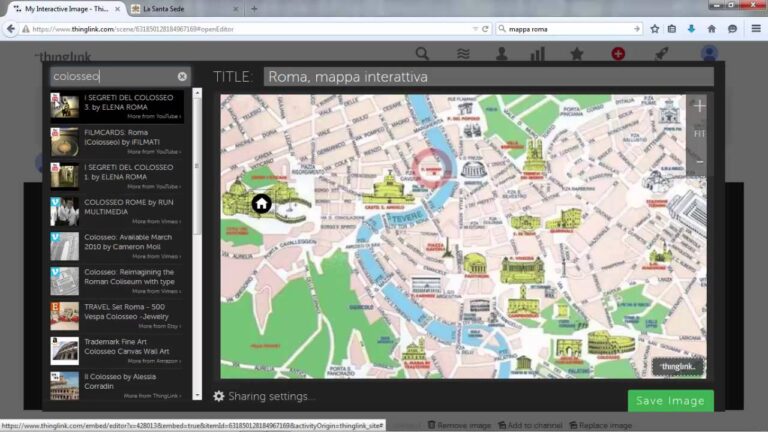Open ThingLink statistics bar chart icon
Viewport: 768px width, 432px height.
(x=537, y=53)
